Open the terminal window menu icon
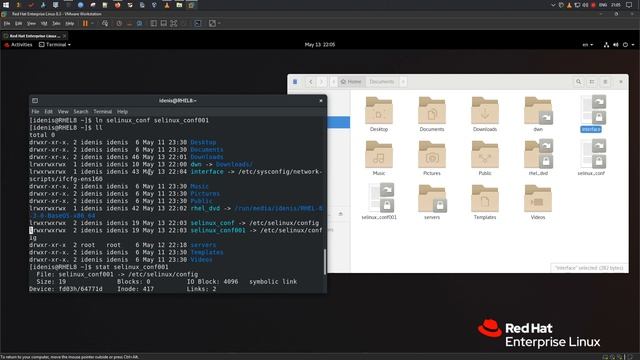The width and height of the screenshot is (640, 360). pos(35,100)
